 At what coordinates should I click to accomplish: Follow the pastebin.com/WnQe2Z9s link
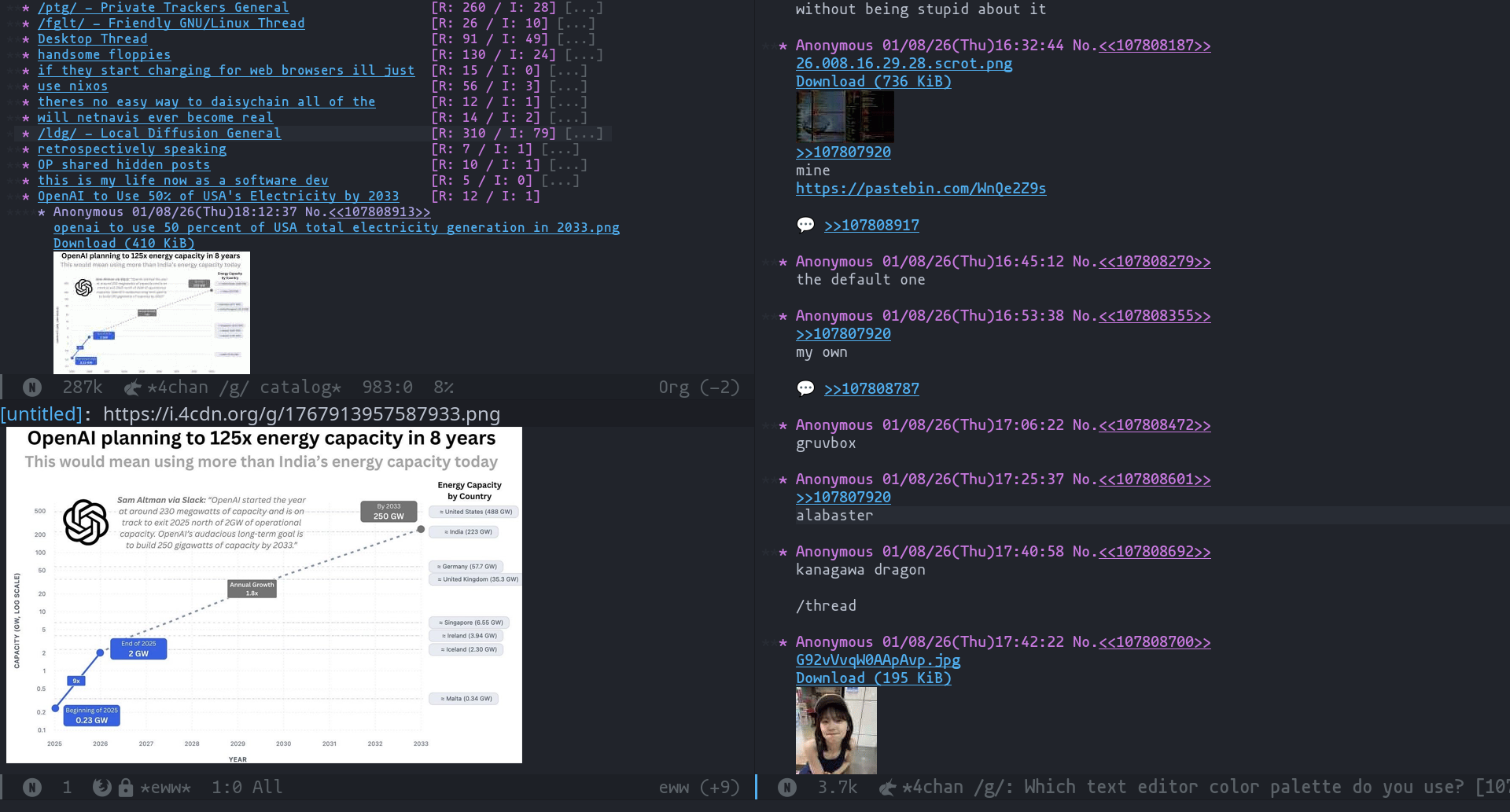pos(921,189)
